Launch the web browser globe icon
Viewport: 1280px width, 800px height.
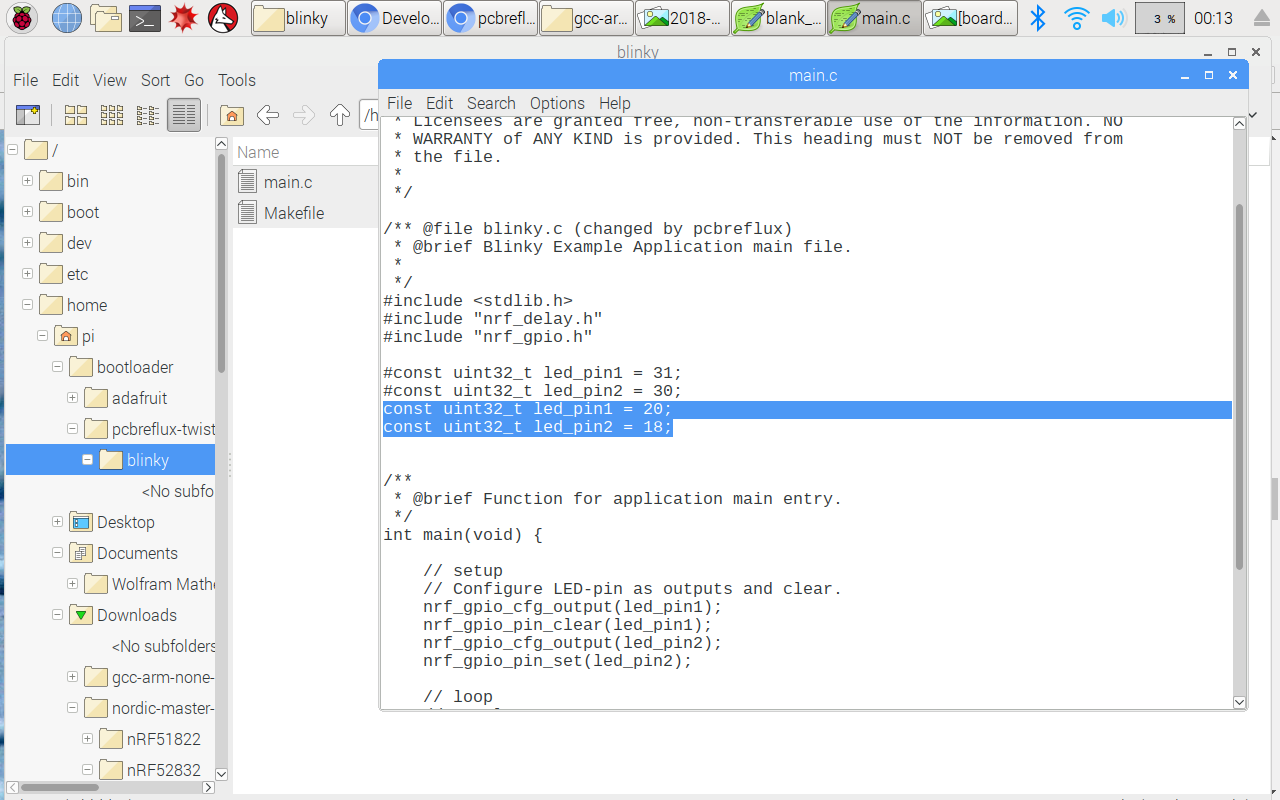66,18
